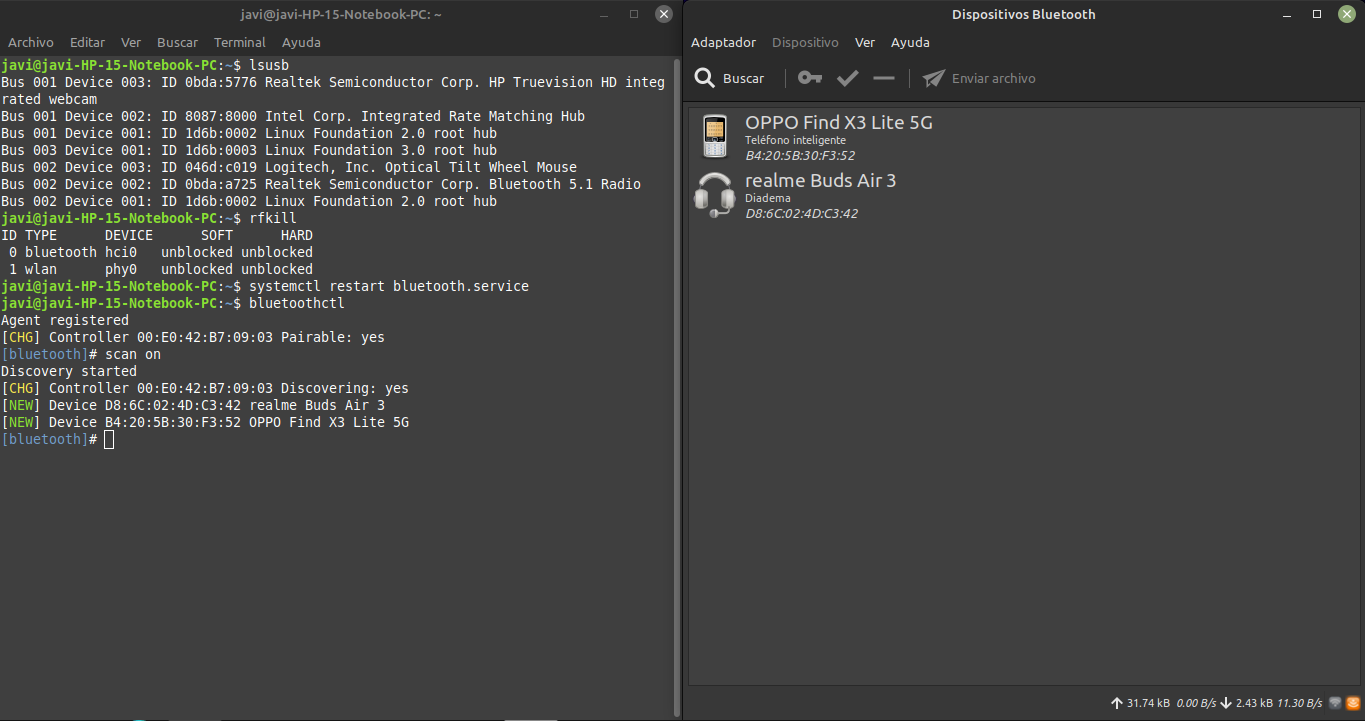
Task: Click the orange tray icon in status bar
Action: 1353,703
